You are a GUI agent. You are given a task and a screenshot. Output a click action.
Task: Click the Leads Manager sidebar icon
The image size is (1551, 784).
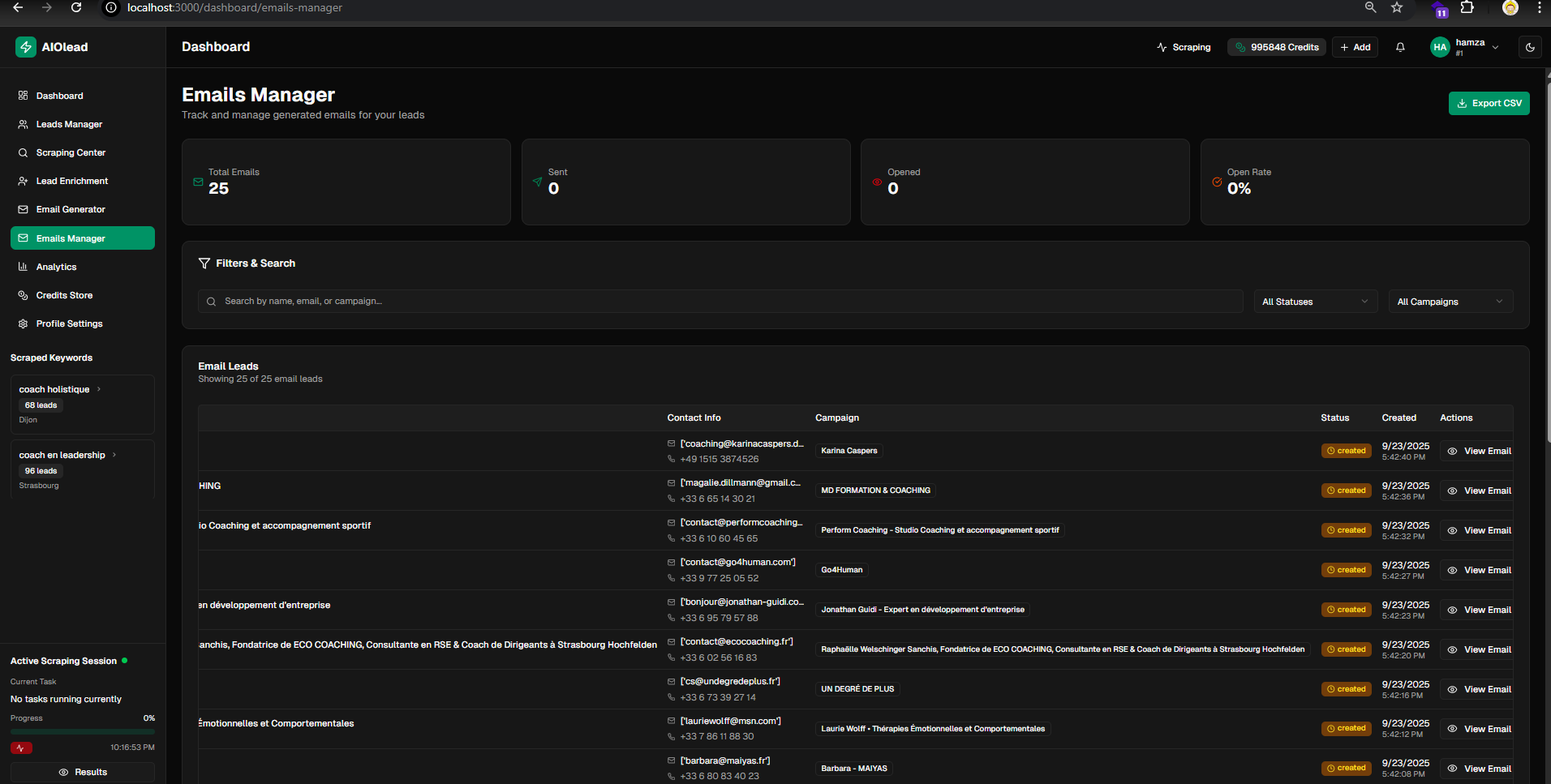(23, 124)
